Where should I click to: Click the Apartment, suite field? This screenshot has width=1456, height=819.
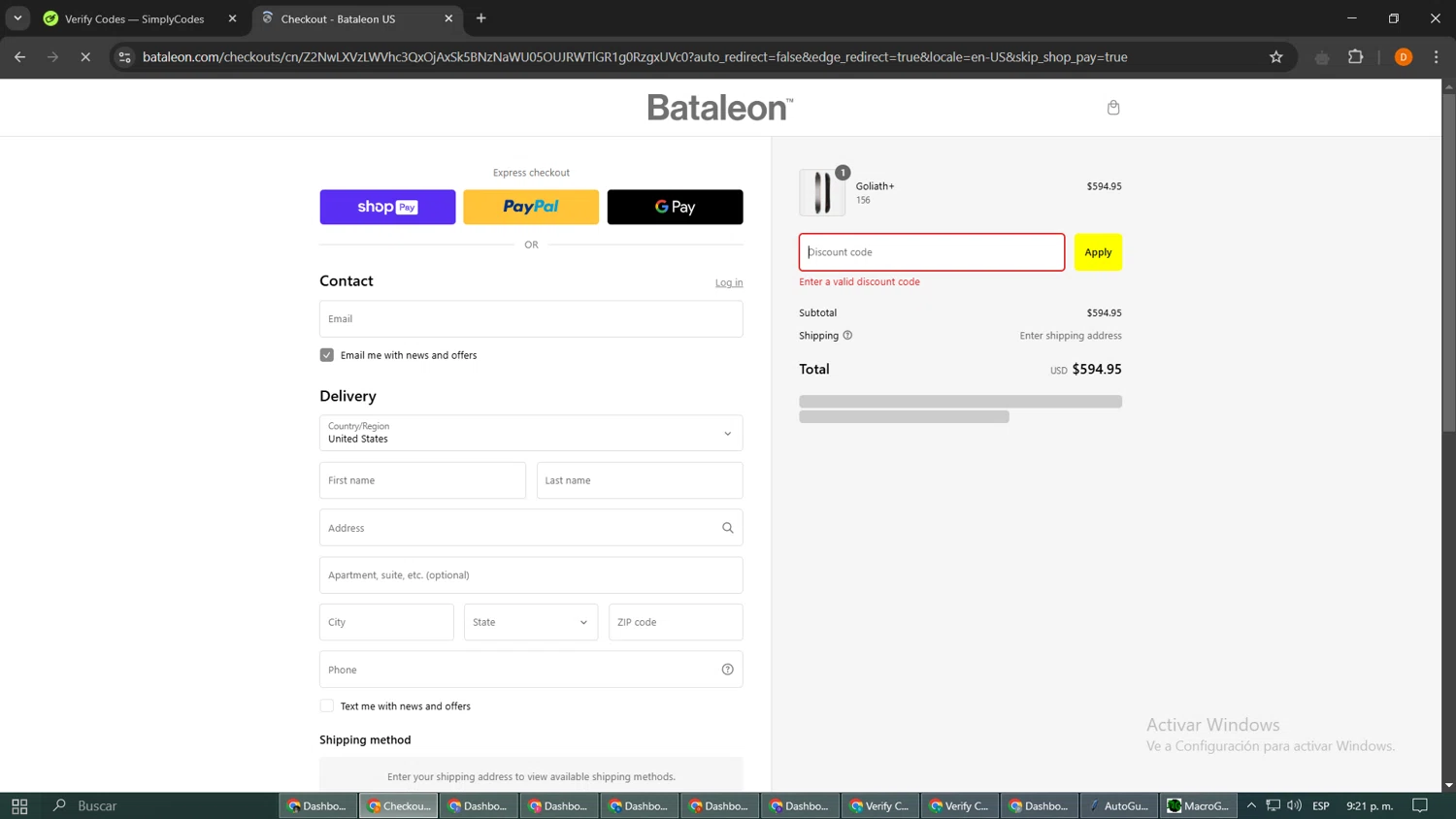531,575
